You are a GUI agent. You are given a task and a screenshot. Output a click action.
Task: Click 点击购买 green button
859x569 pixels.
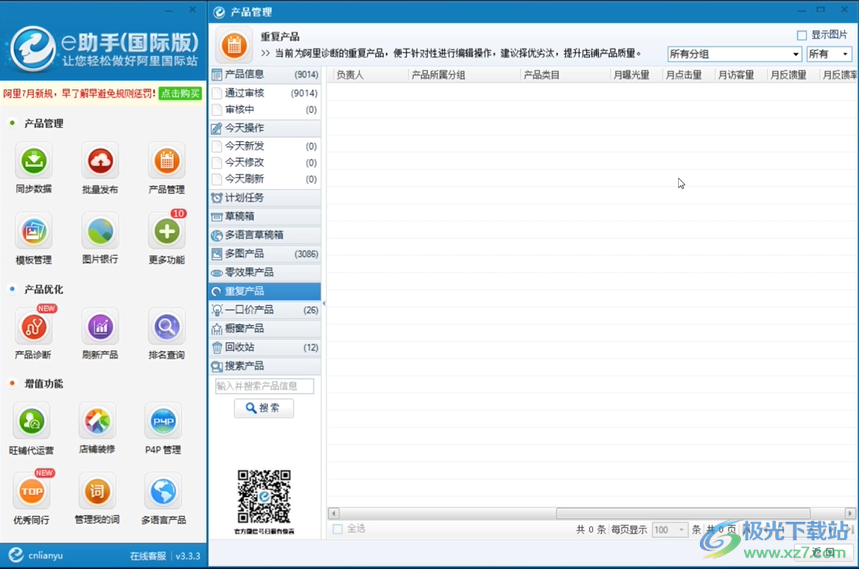coord(180,94)
